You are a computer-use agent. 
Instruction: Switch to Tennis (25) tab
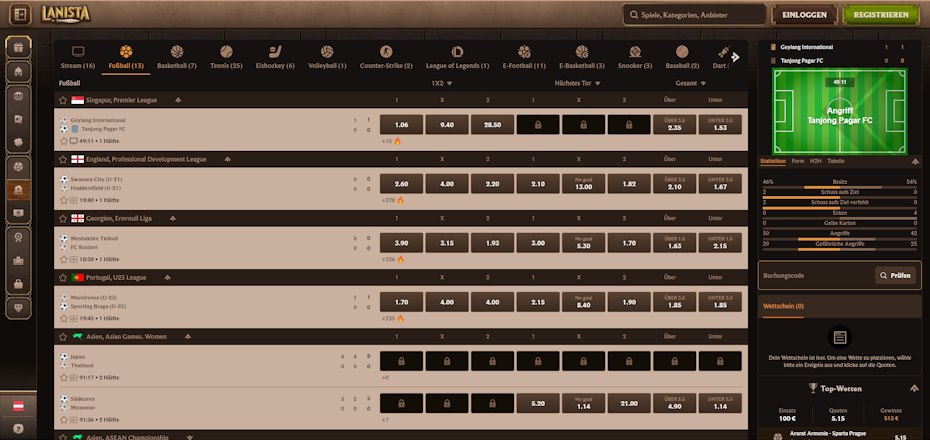tap(226, 58)
